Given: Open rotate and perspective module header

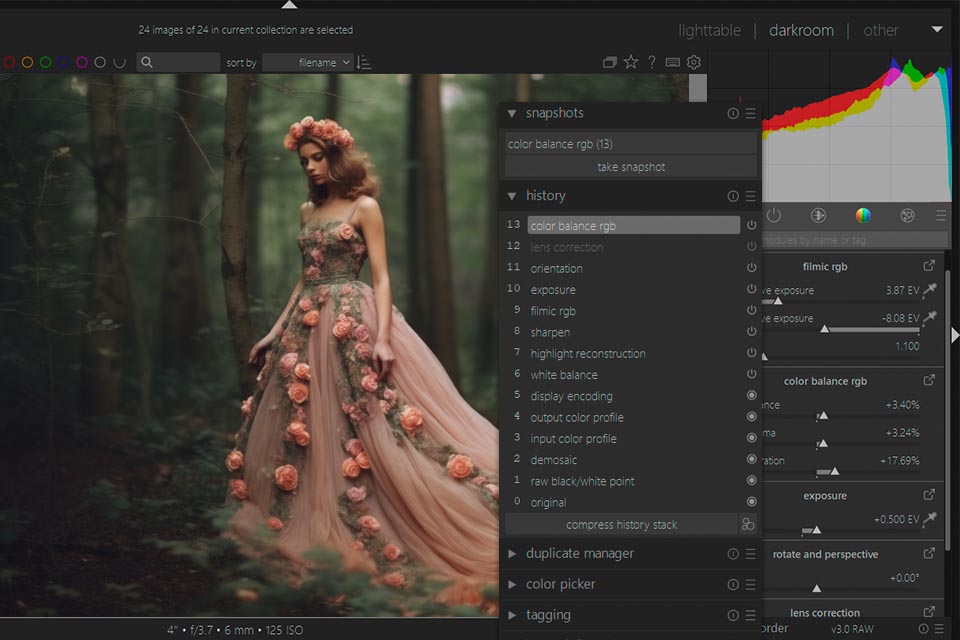Looking at the screenshot, I should click(x=825, y=554).
